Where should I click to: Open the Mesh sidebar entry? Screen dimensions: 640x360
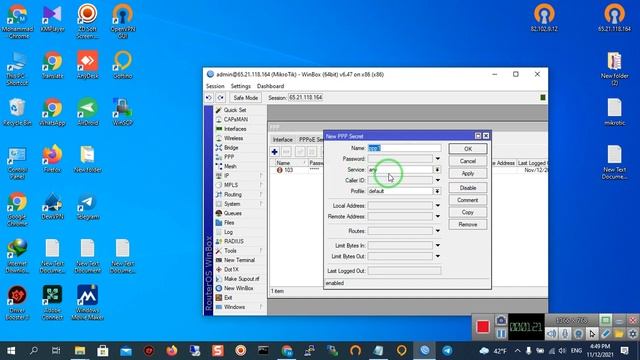tap(230, 166)
